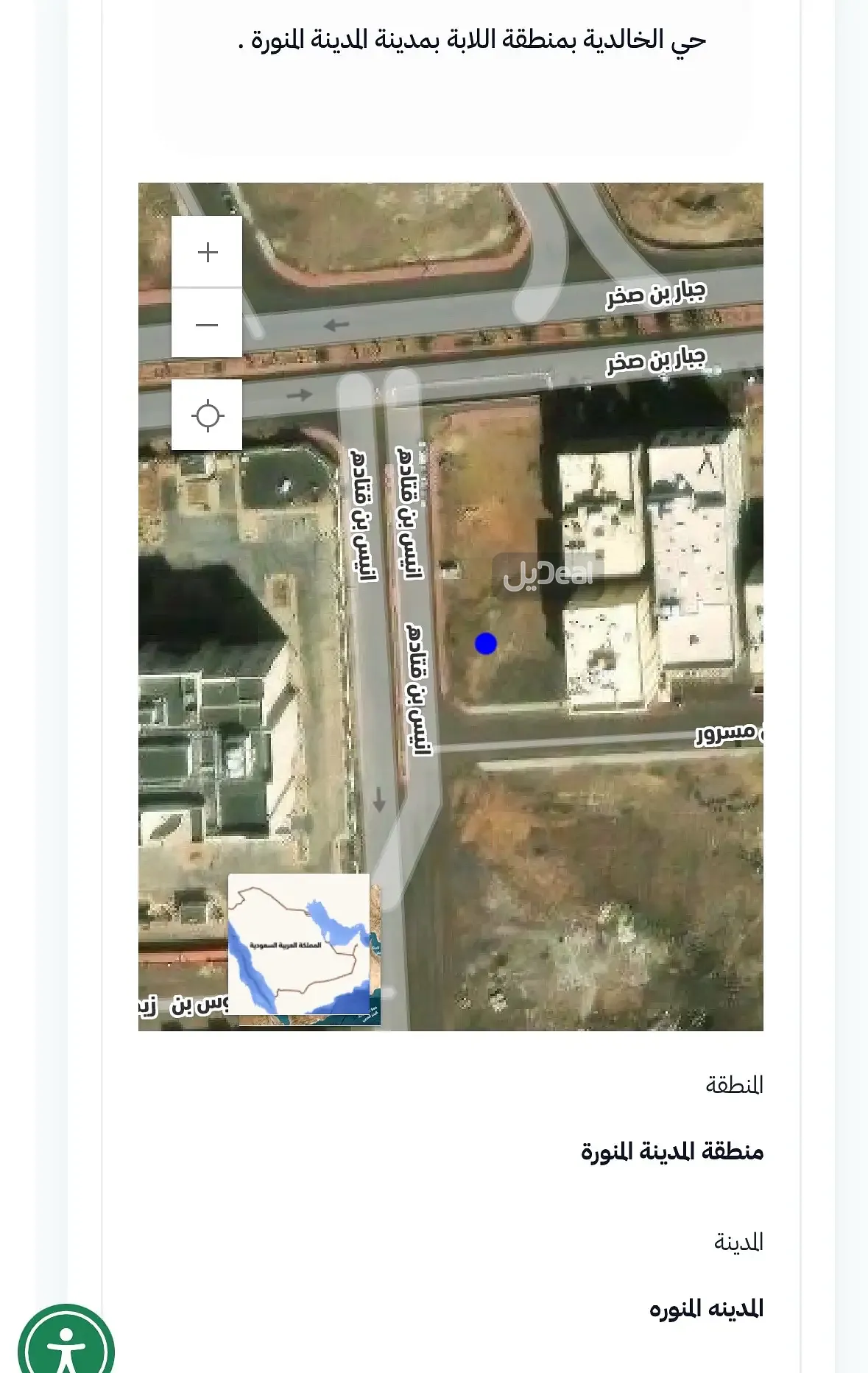Zoom out of the map with minus button
The height and width of the screenshot is (1373, 868).
pos(207,324)
